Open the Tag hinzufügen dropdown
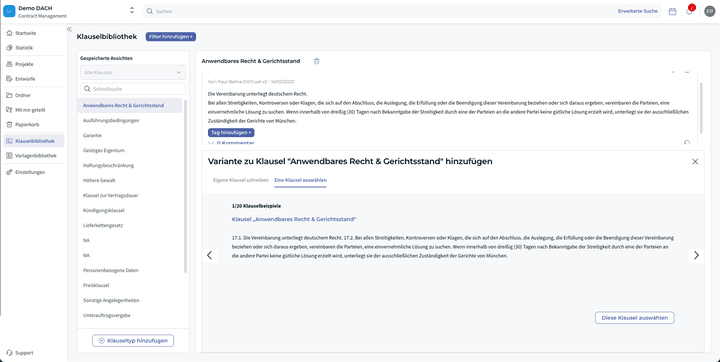This screenshot has width=720, height=362. 231,132
